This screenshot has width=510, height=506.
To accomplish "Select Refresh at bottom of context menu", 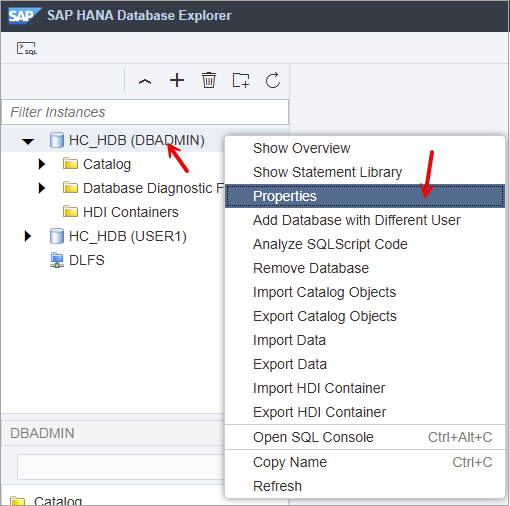I will 365,486.
